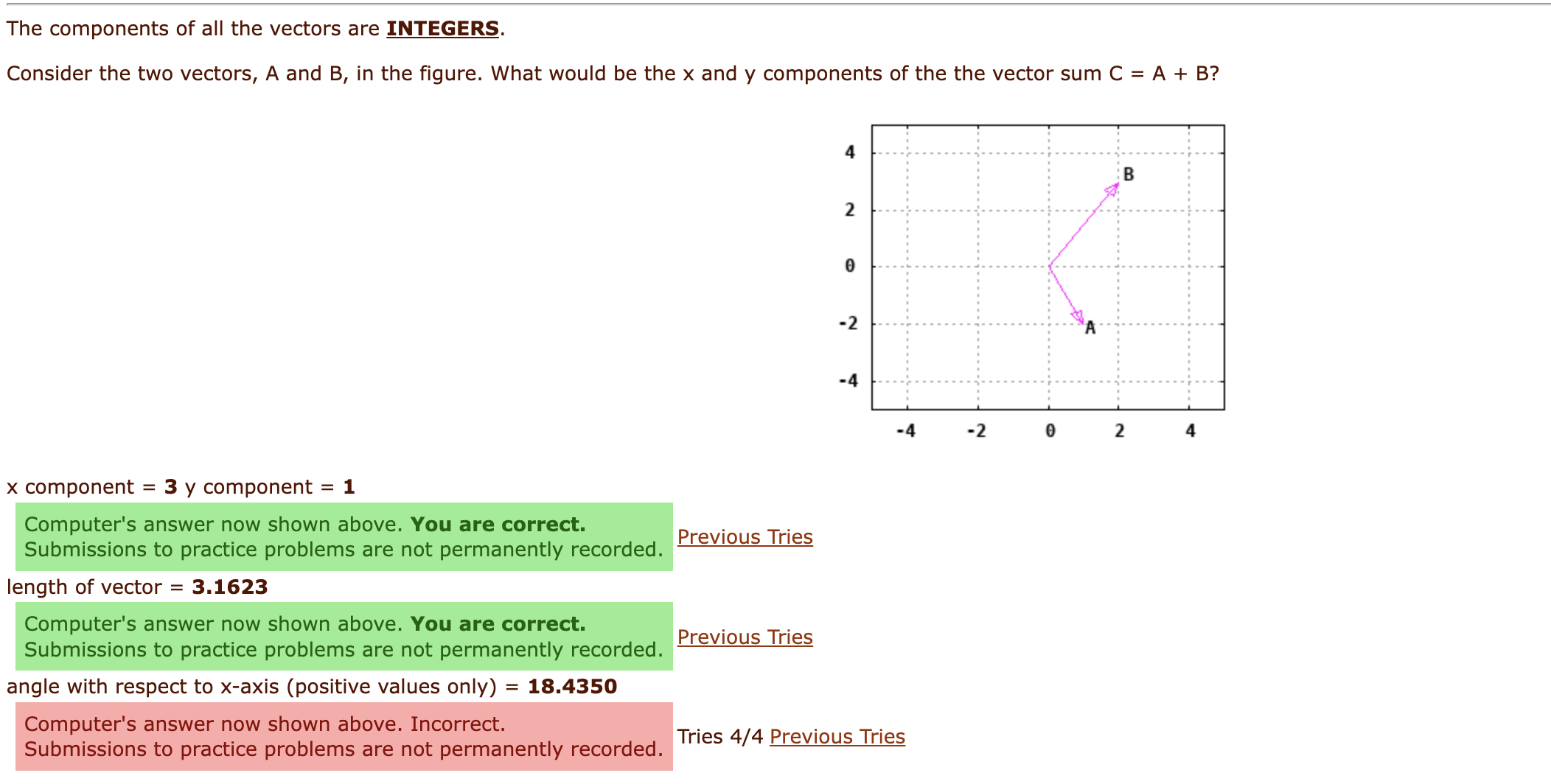
Task: Click the y-axis label 4 on the graph
Action: point(849,151)
